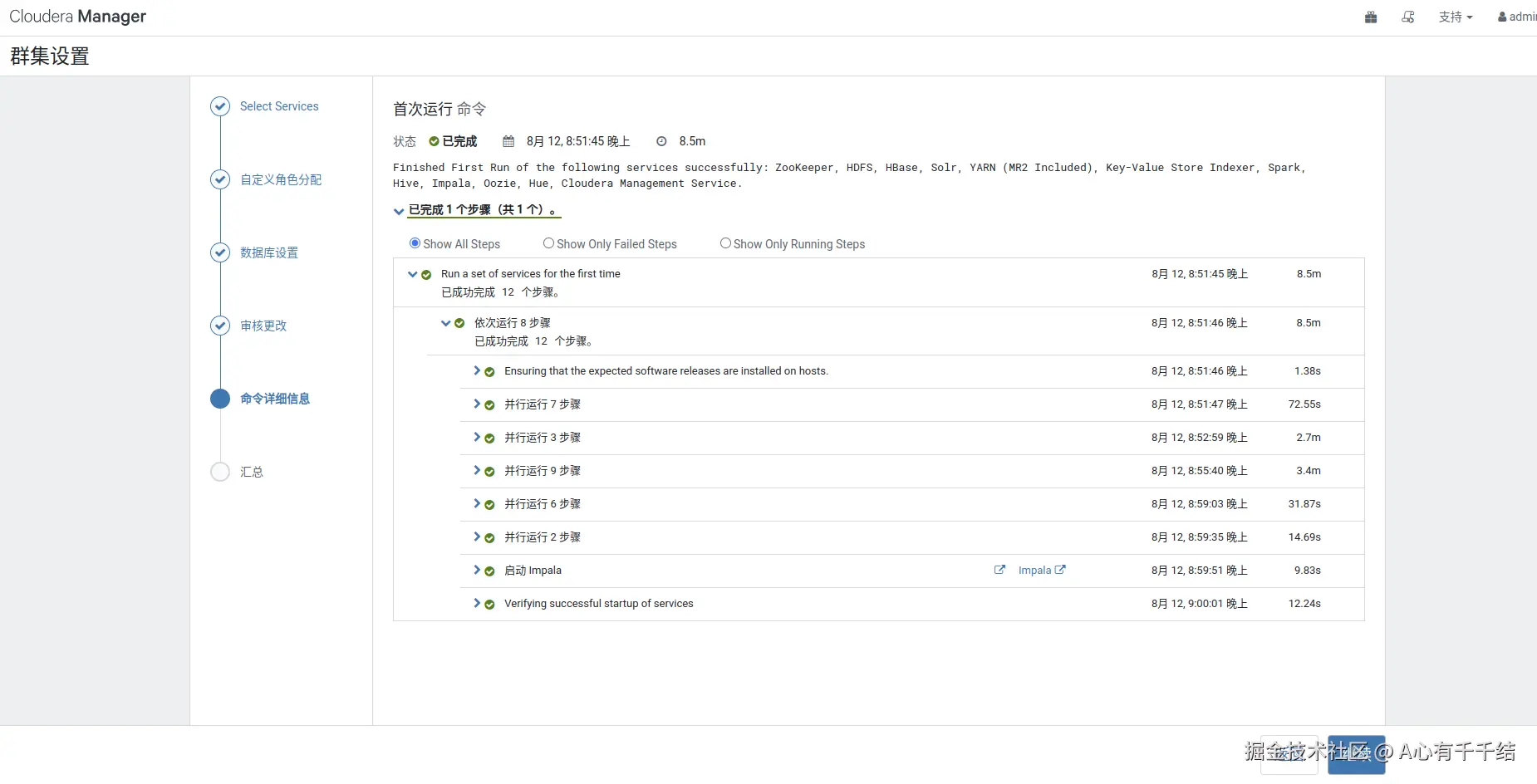
Task: Collapse the 已完成 1 个步骤 section chevron
Action: click(x=399, y=211)
